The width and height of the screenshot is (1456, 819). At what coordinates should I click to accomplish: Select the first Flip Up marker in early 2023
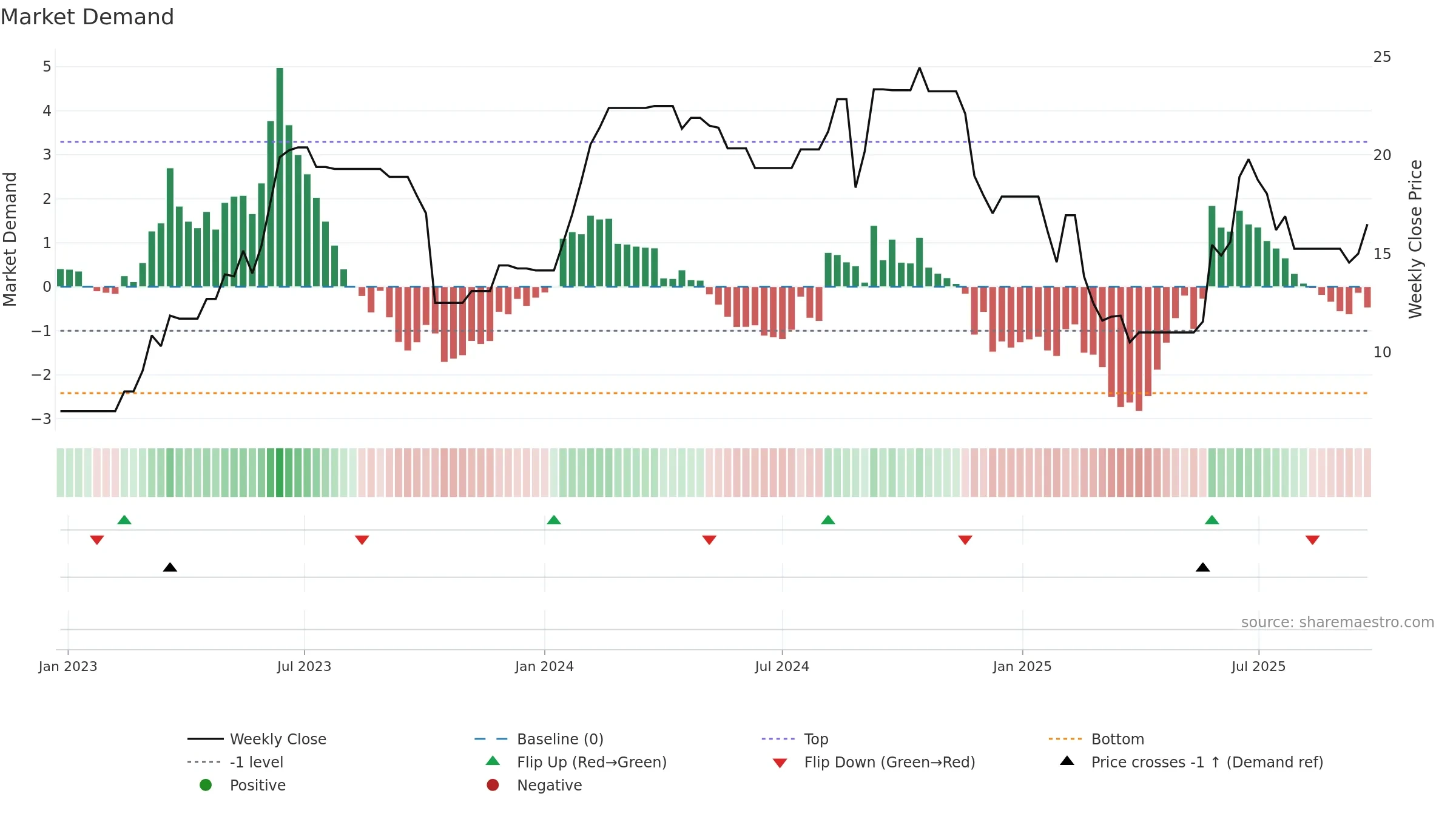[x=124, y=520]
